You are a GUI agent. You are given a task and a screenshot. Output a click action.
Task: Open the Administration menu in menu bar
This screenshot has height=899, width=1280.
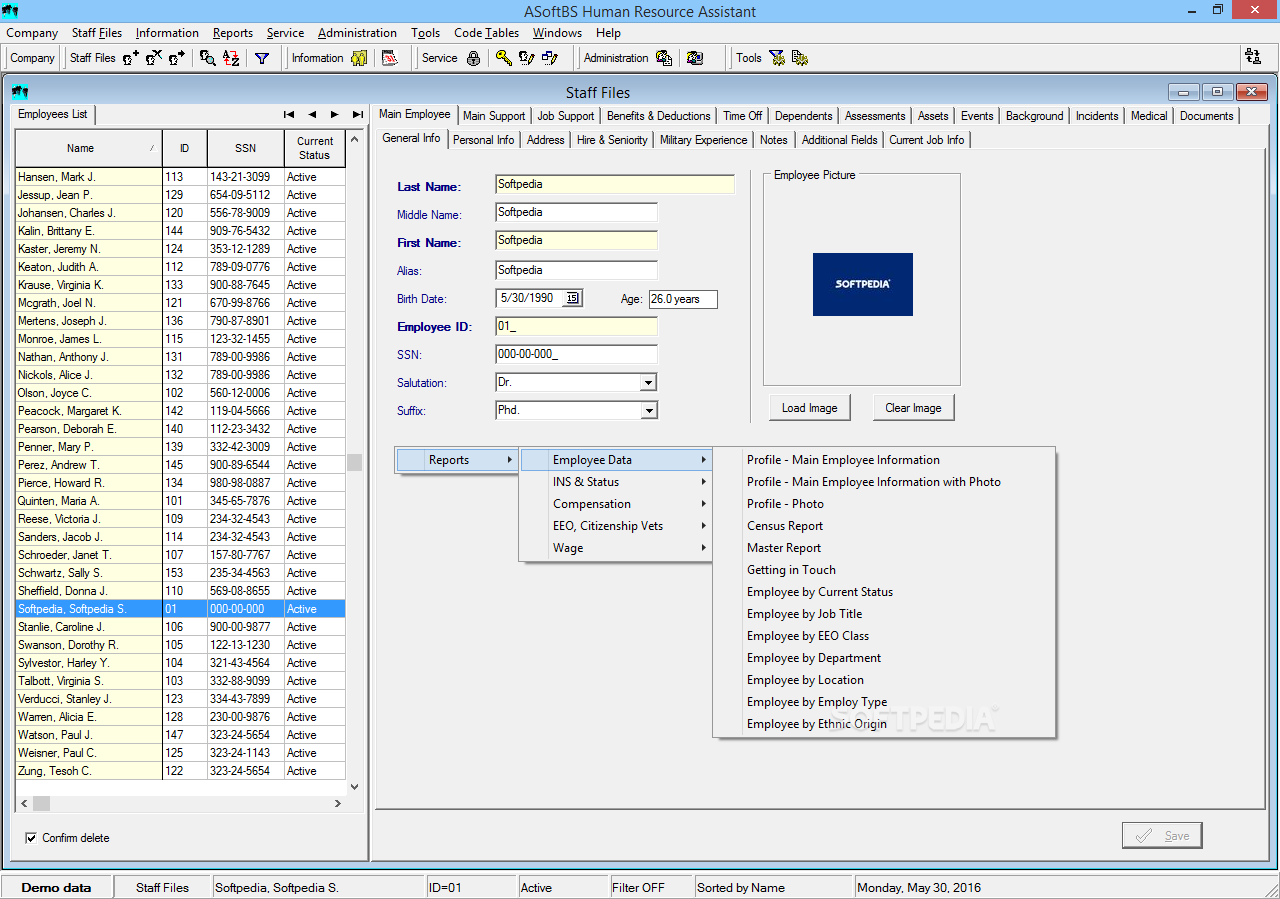click(x=357, y=33)
